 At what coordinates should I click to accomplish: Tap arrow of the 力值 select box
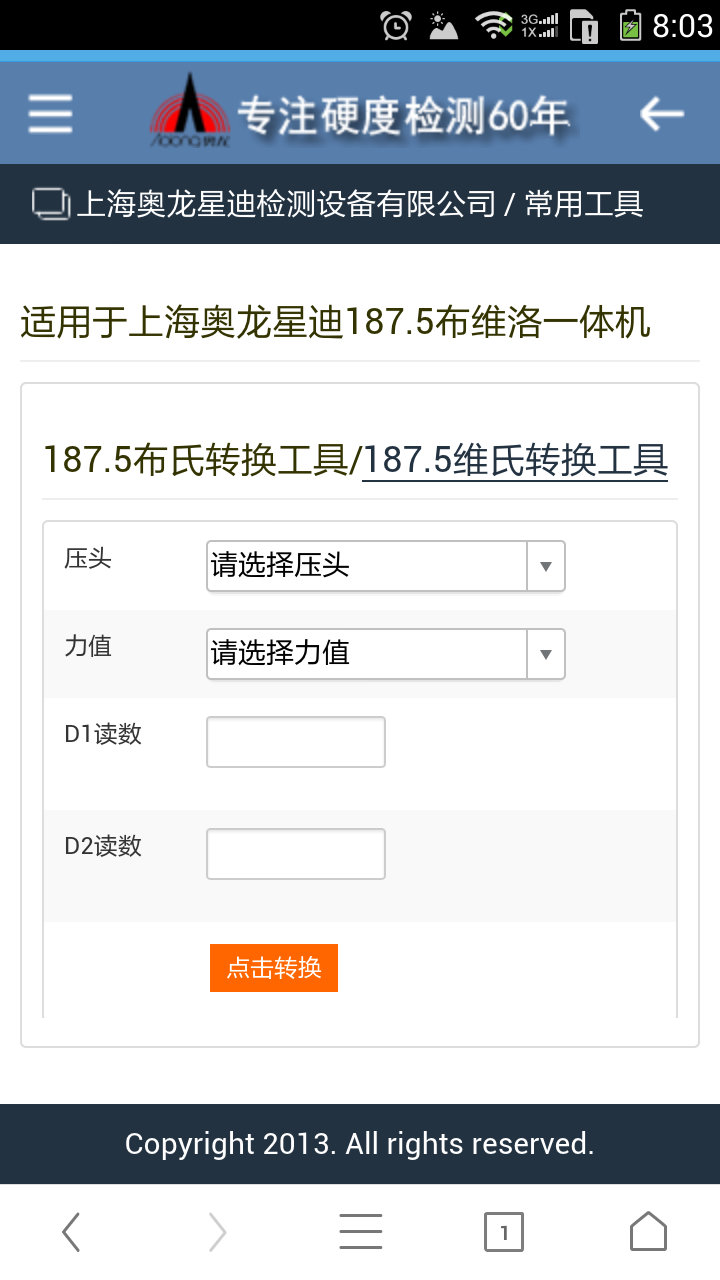point(546,654)
